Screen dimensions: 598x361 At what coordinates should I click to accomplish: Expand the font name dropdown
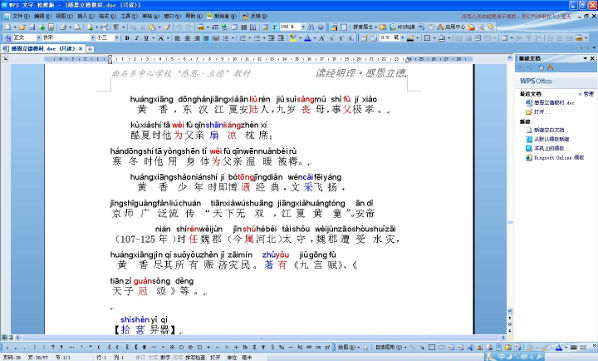coord(92,38)
